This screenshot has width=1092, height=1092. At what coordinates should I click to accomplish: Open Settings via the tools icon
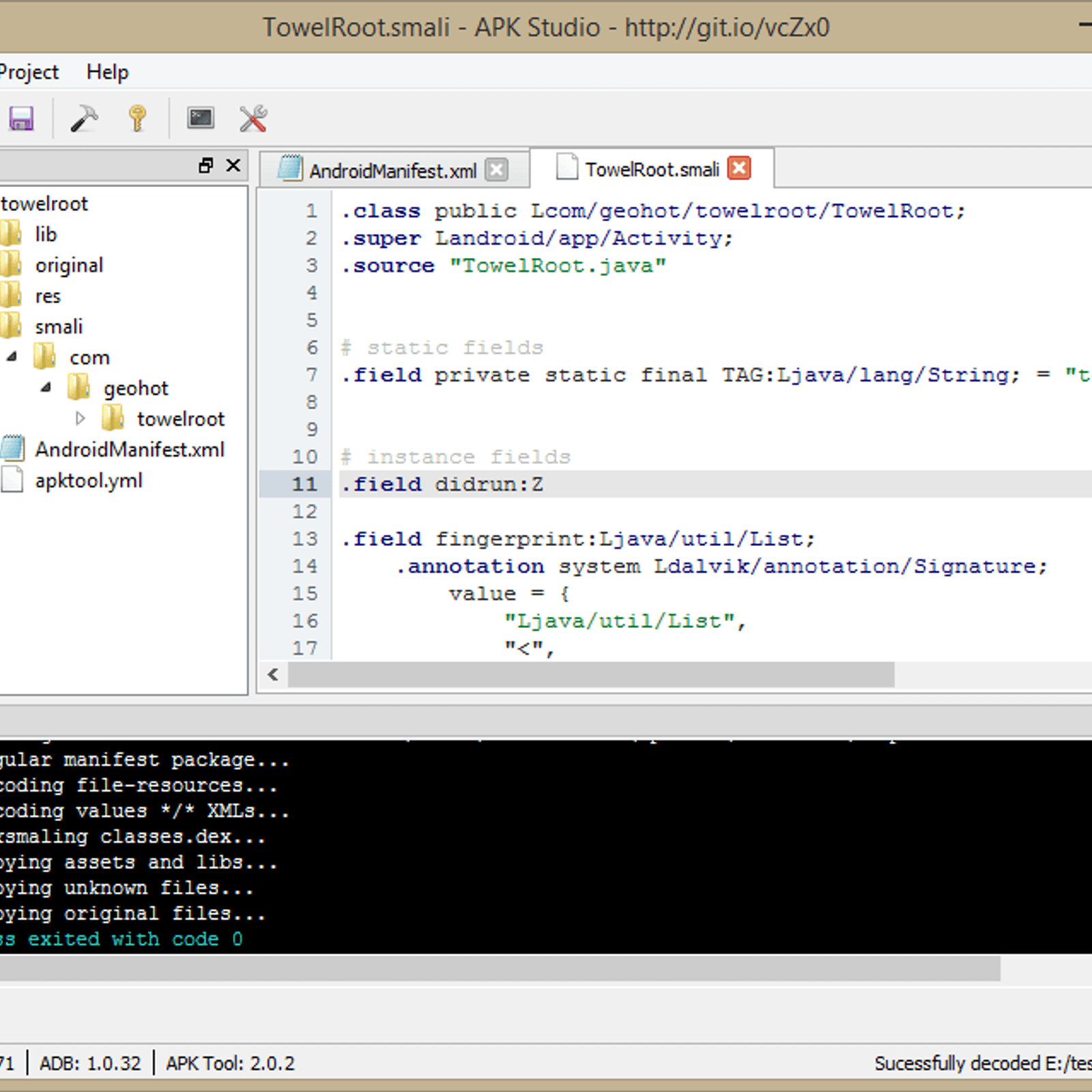252,117
